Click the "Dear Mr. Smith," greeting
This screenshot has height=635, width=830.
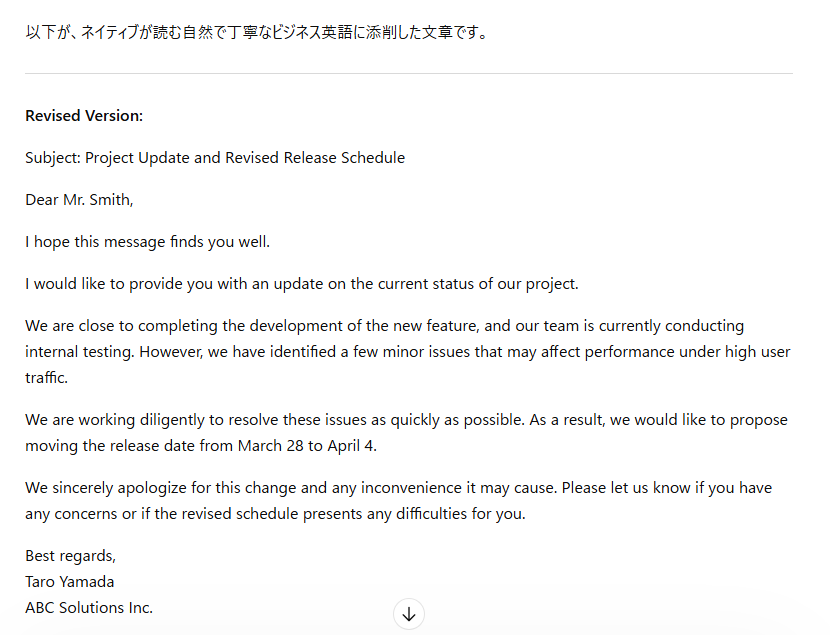click(79, 200)
